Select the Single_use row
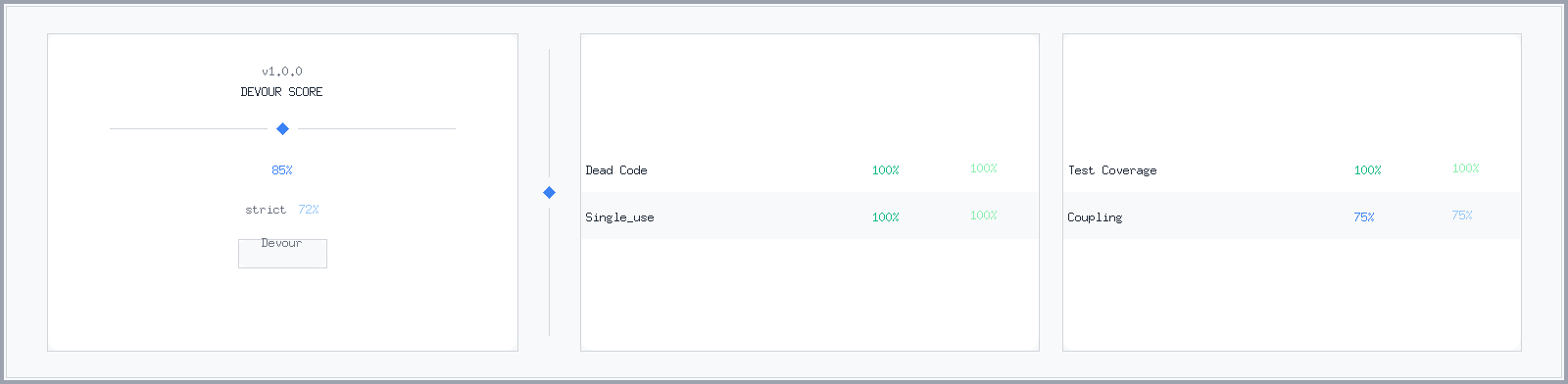The height and width of the screenshot is (384, 1568). 809,216
